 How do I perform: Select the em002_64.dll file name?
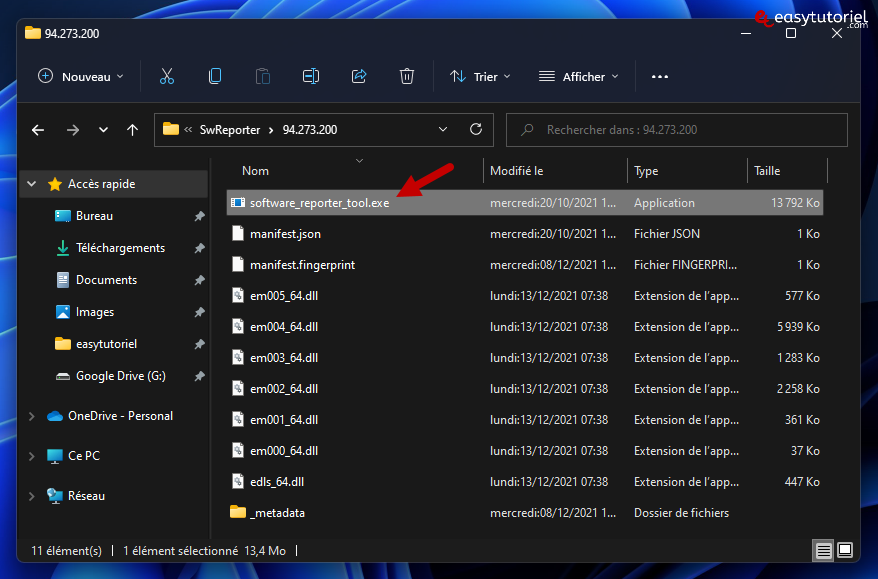point(284,389)
